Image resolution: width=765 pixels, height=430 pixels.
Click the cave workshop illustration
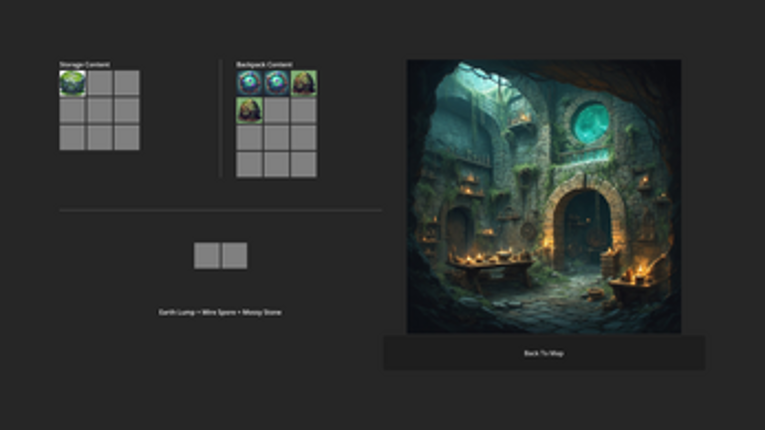point(544,197)
